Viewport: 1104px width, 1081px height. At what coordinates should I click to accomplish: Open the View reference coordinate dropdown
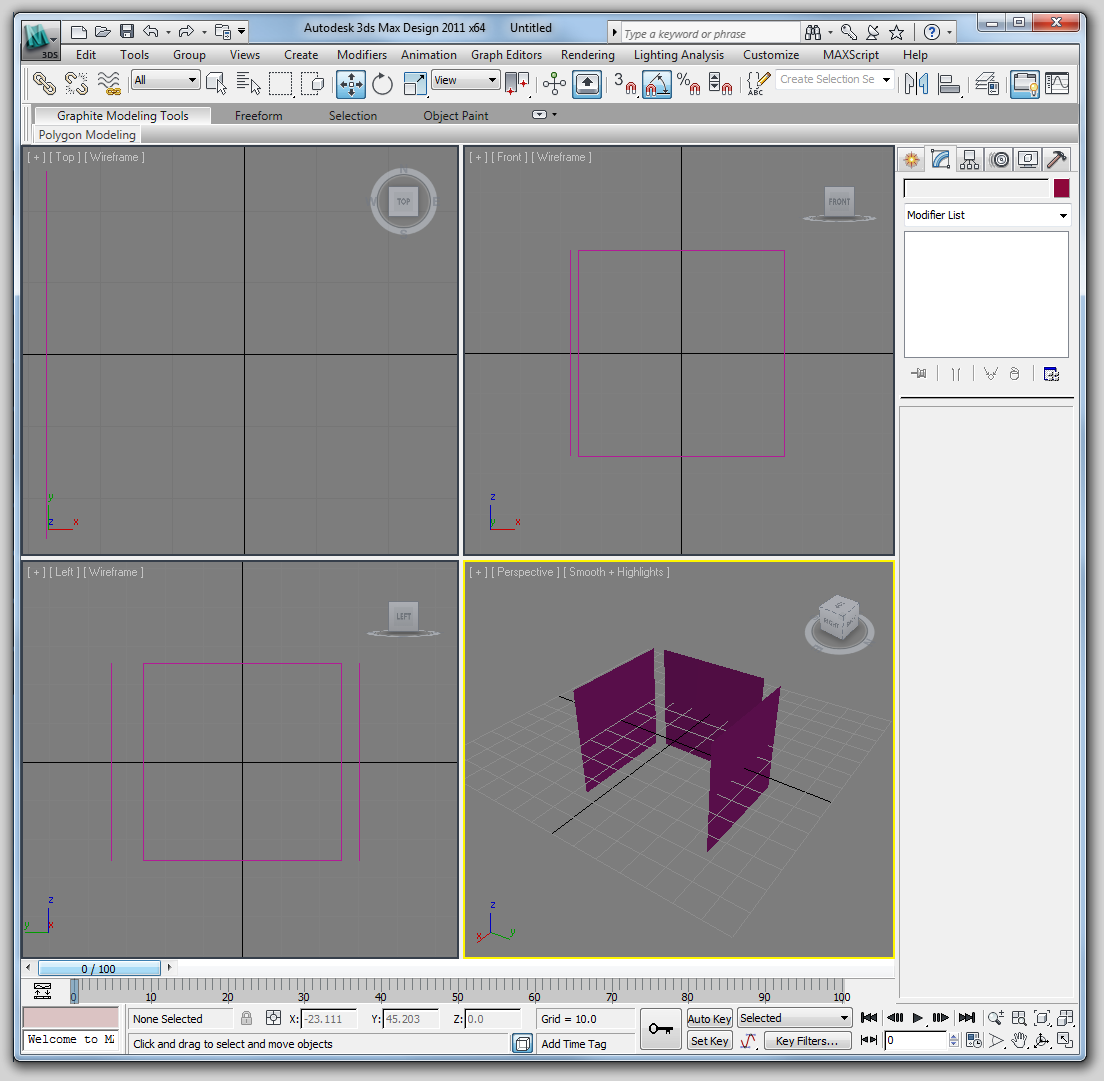tap(465, 80)
